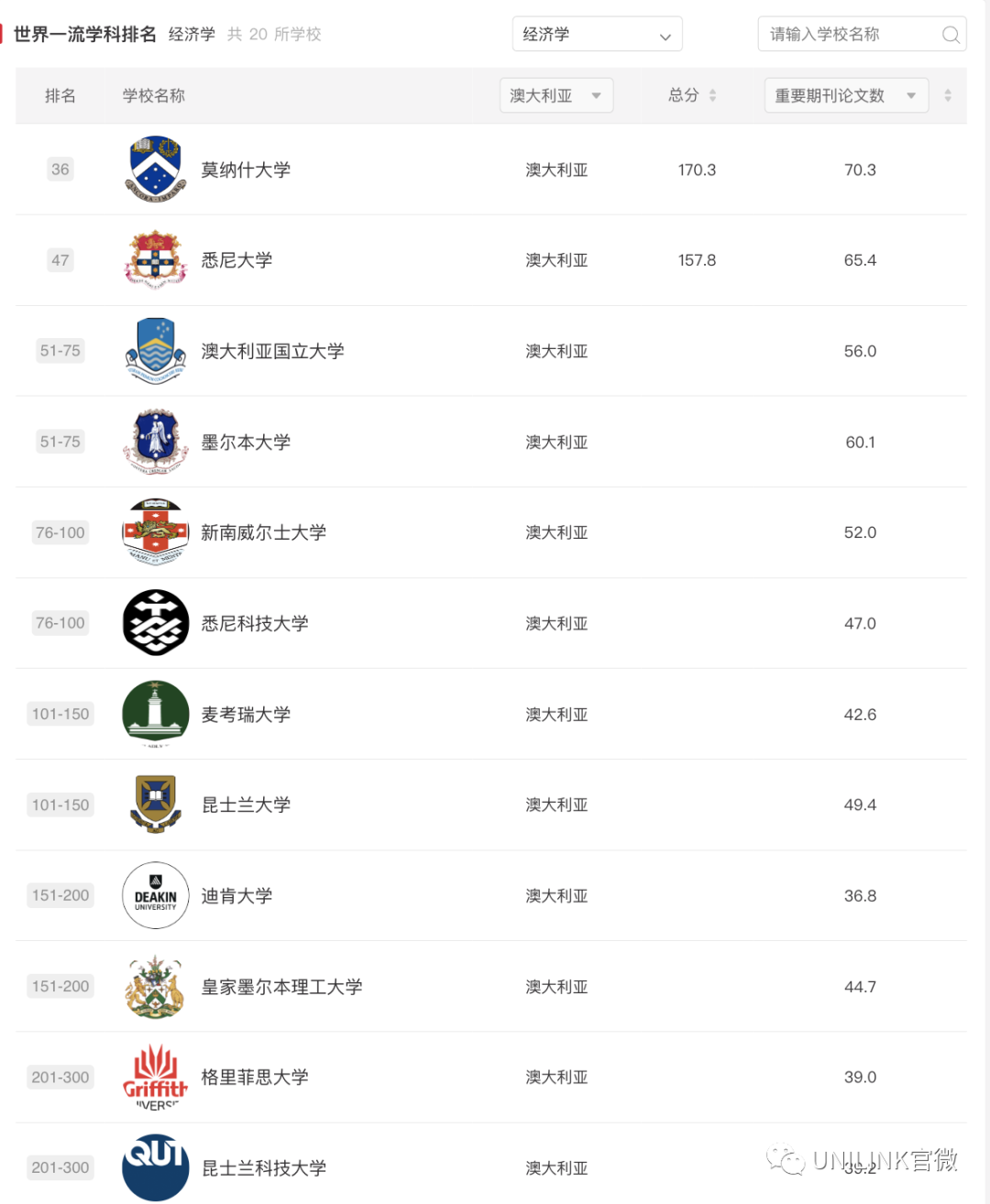Image resolution: width=990 pixels, height=1204 pixels.
Task: Click the Griffith University red logo
Action: click(156, 1077)
